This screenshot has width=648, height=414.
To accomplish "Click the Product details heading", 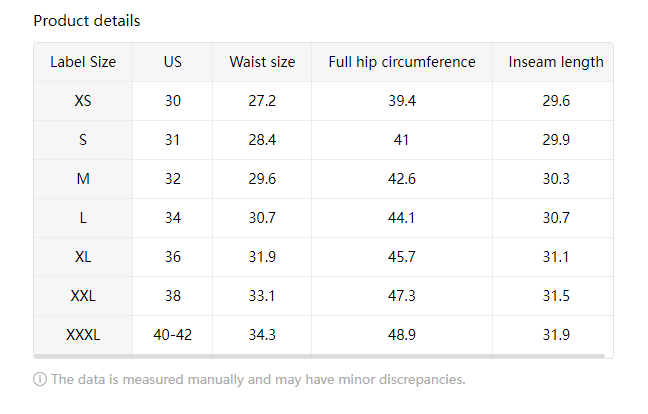I will coord(87,21).
